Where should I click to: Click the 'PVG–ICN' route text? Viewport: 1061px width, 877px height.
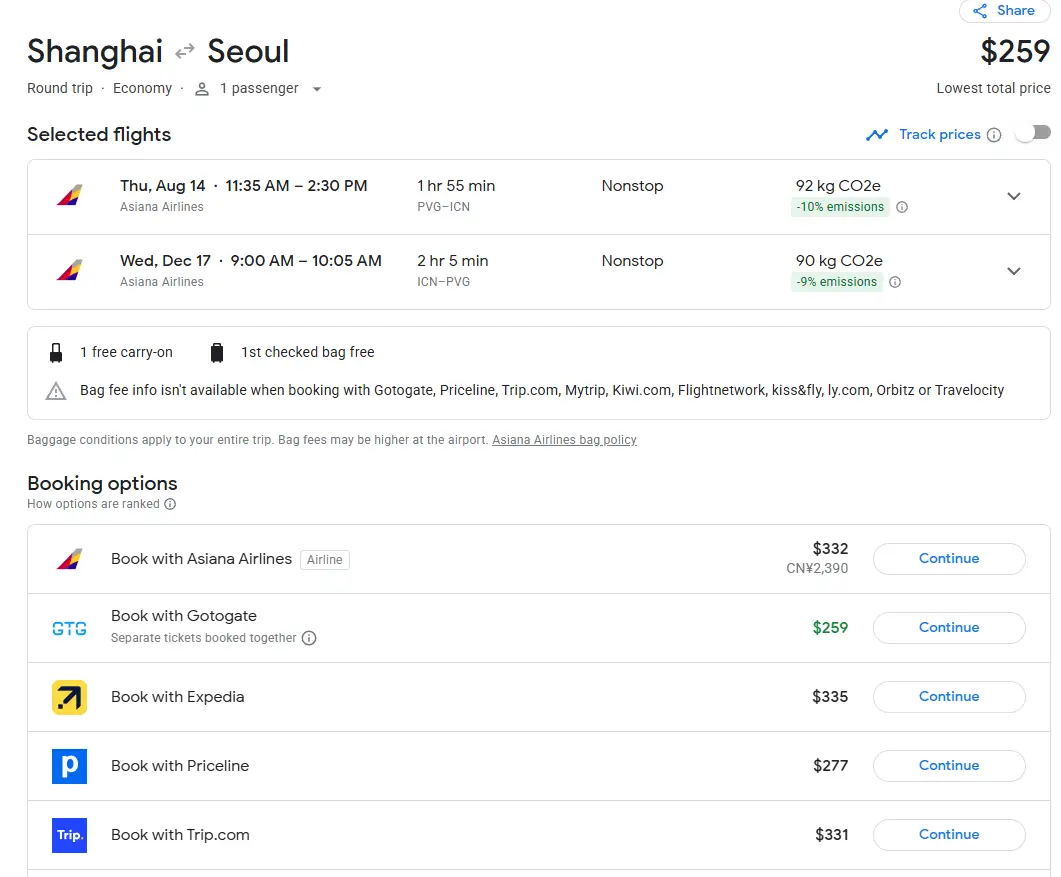click(443, 207)
